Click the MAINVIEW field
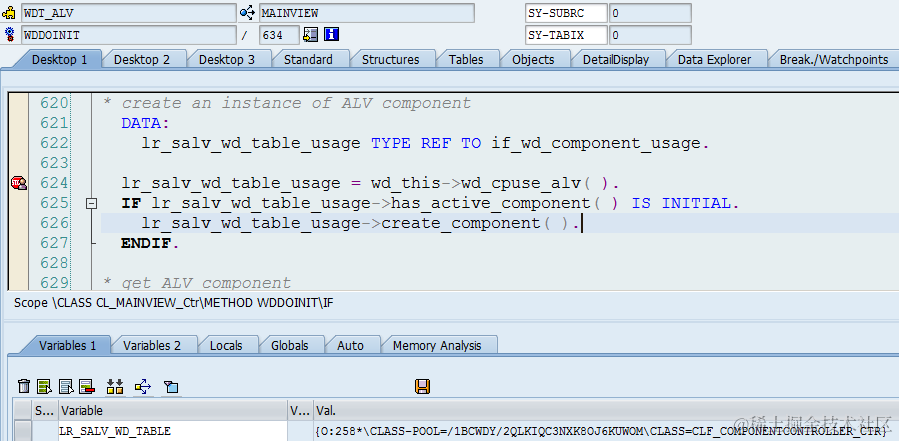899x441 pixels. pos(367,13)
